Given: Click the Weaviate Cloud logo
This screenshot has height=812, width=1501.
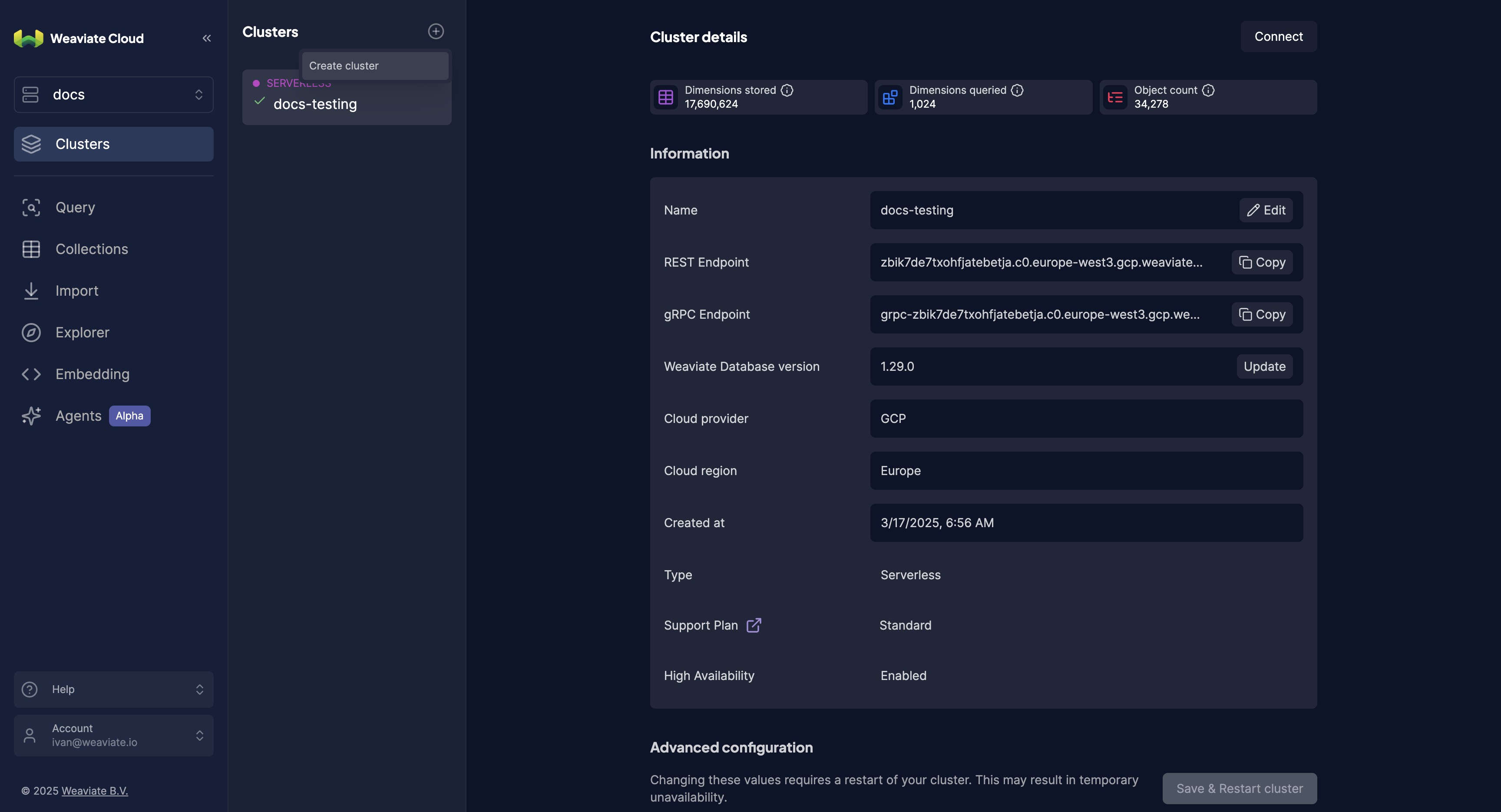Looking at the screenshot, I should point(29,39).
